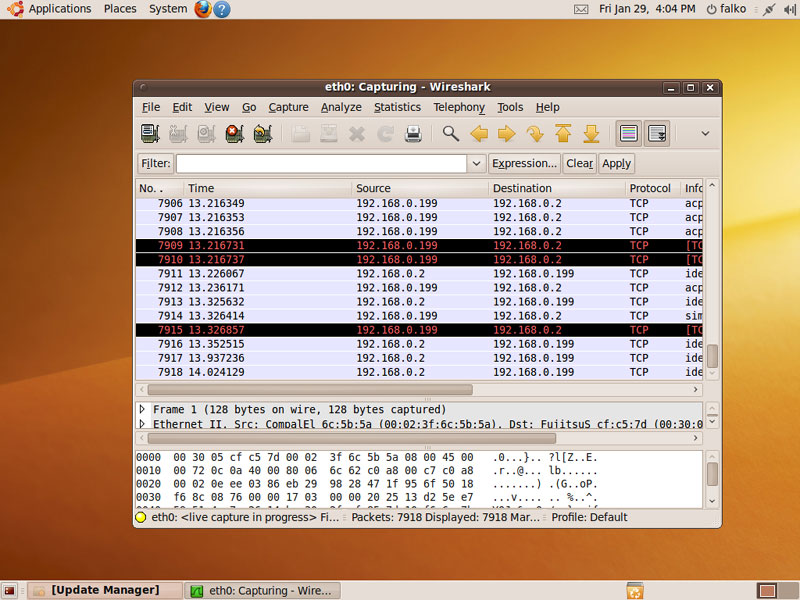The image size is (800, 600).
Task: Open the Analyze menu
Action: point(341,107)
